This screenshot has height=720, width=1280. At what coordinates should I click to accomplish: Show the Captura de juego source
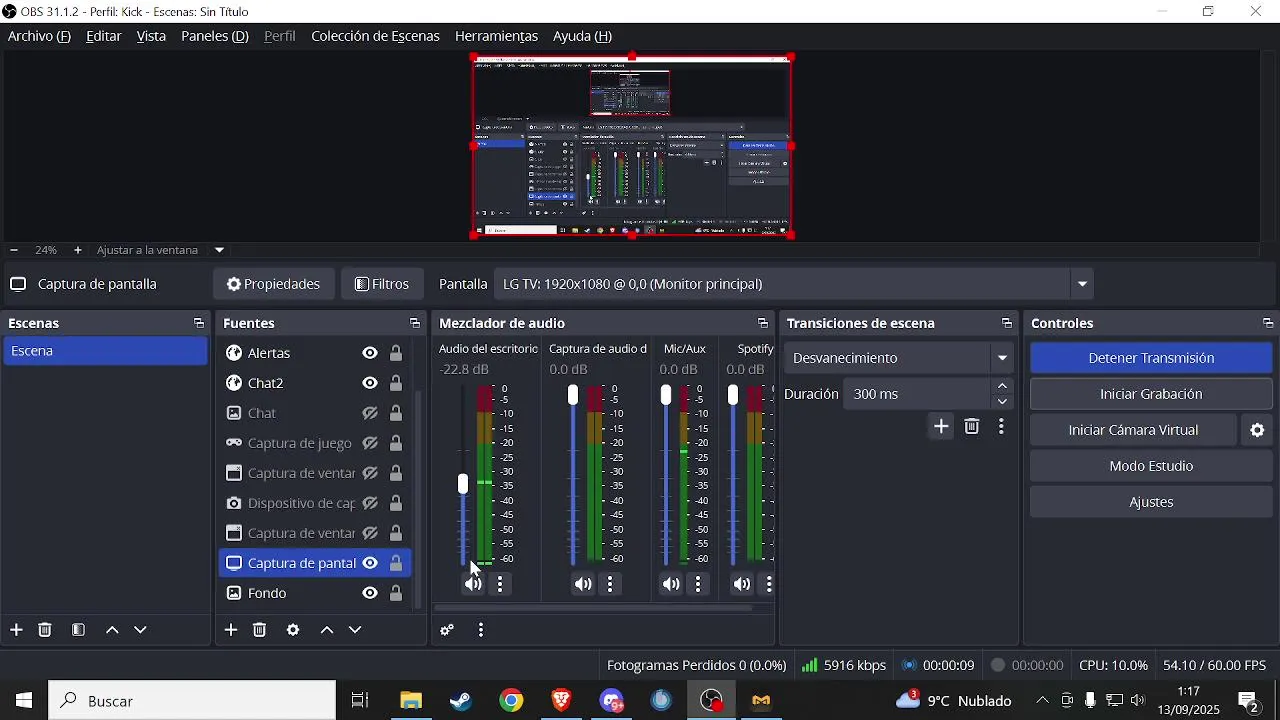pos(370,443)
